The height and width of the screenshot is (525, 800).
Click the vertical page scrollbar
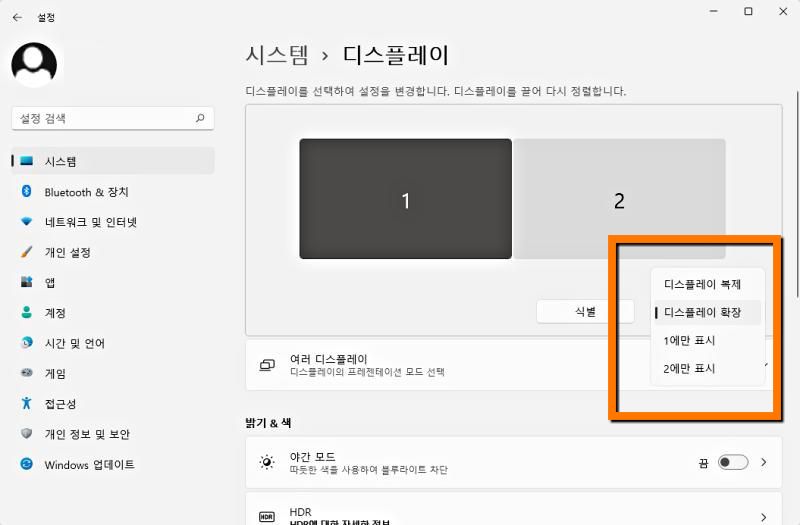coord(797,194)
